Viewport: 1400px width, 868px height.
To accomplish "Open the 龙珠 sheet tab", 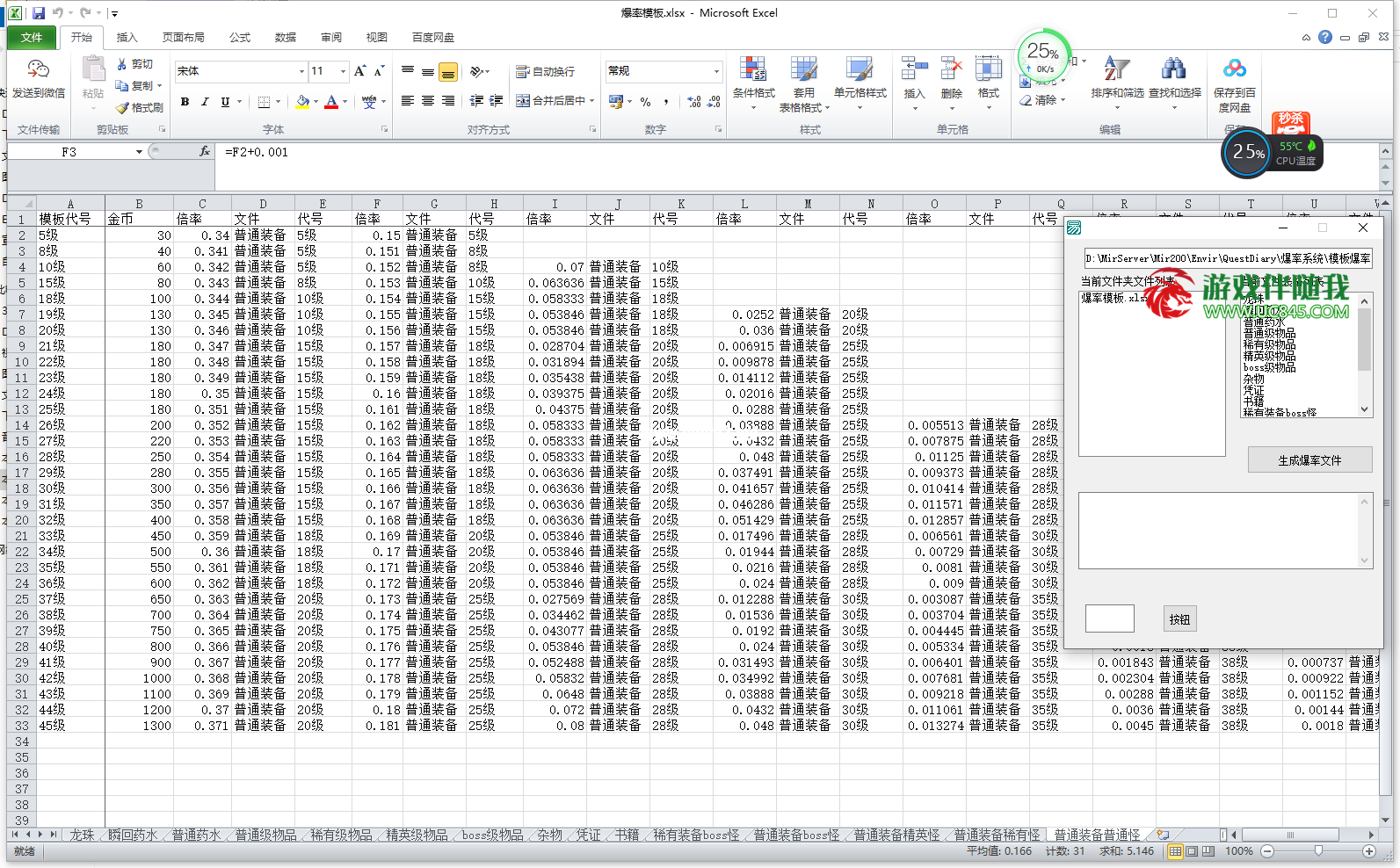I will pos(82,835).
